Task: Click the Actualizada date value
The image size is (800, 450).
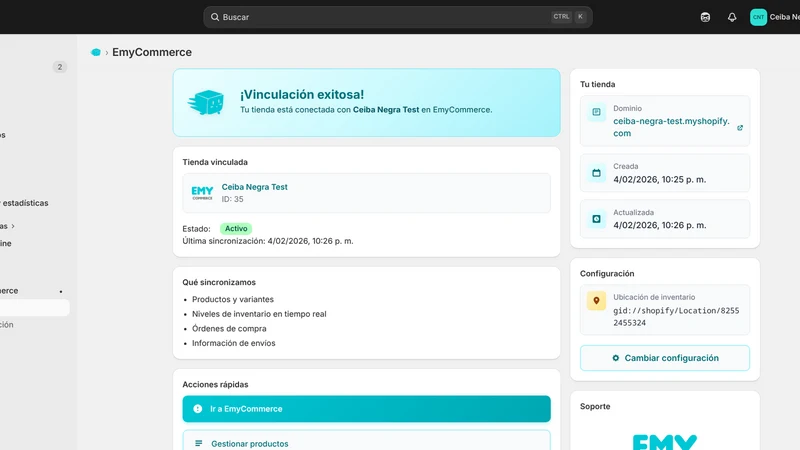Action: click(x=660, y=225)
